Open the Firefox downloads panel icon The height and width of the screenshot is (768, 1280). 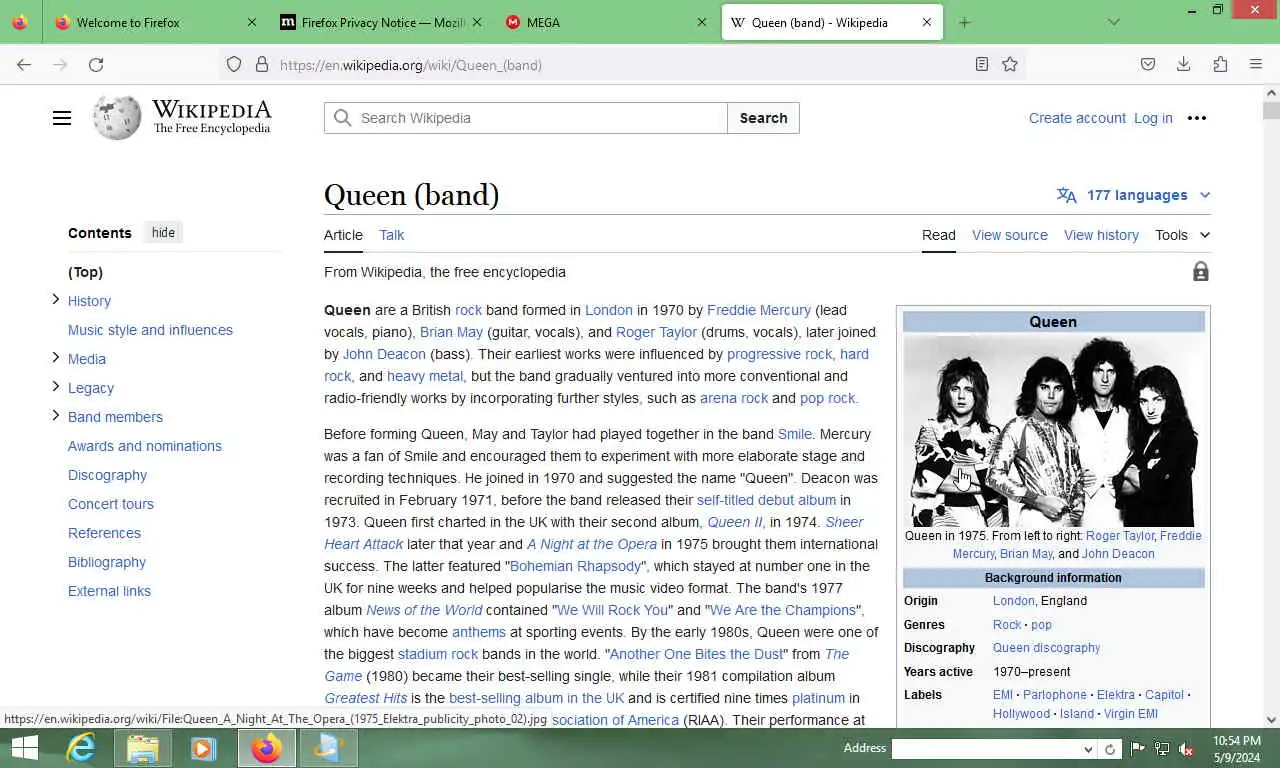click(x=1183, y=64)
